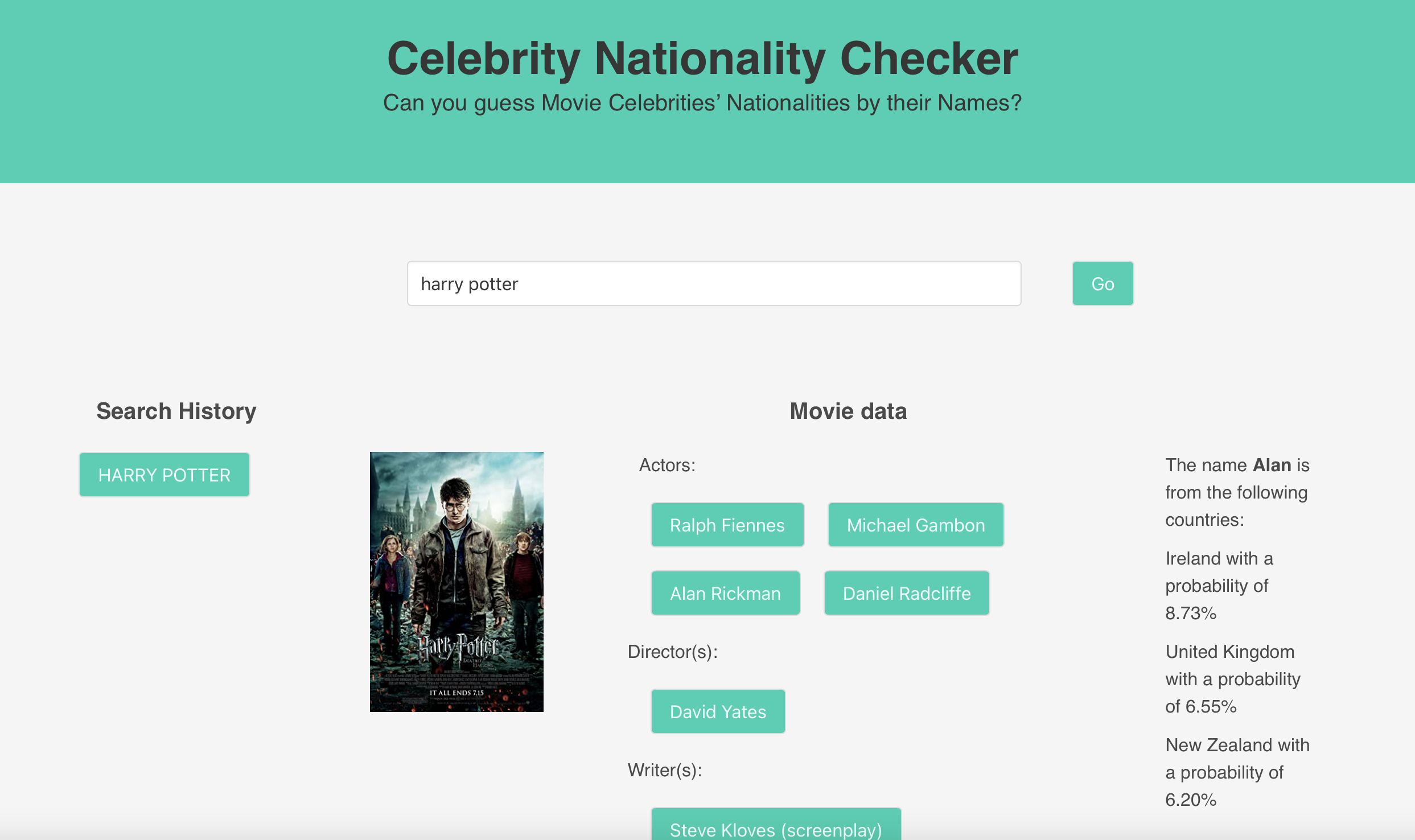This screenshot has height=840, width=1415.
Task: Select writer Steve Kloves (screenplay)
Action: coord(776,825)
